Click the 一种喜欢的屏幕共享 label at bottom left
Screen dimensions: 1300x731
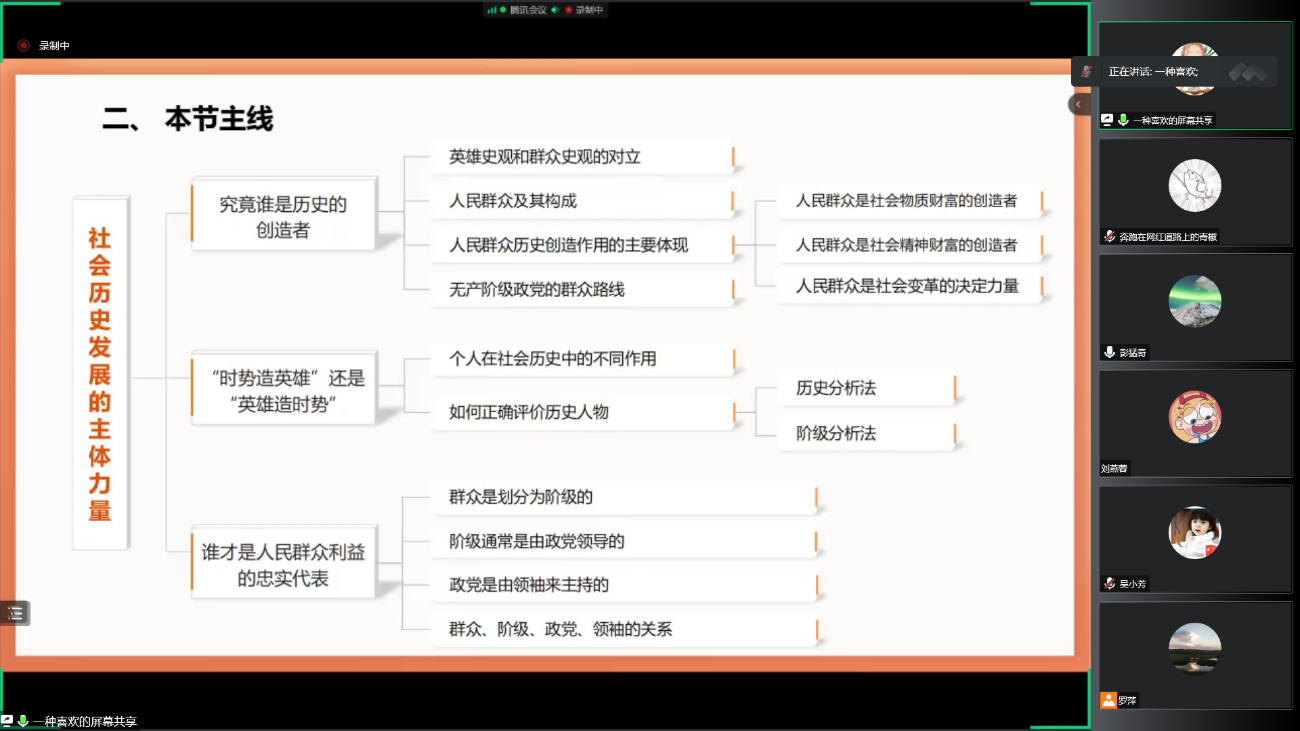[x=85, y=721]
